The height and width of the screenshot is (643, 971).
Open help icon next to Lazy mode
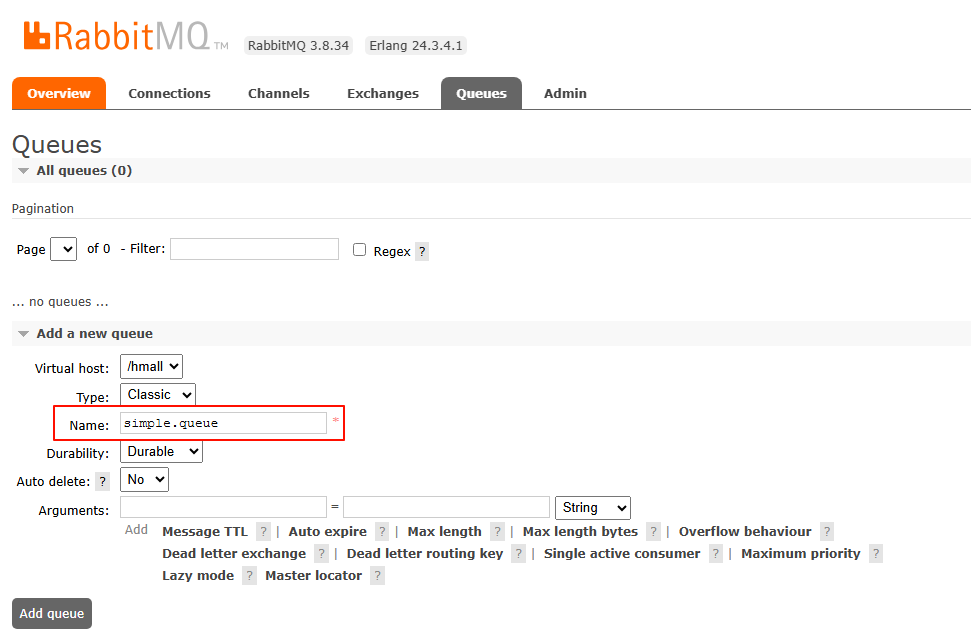250,575
